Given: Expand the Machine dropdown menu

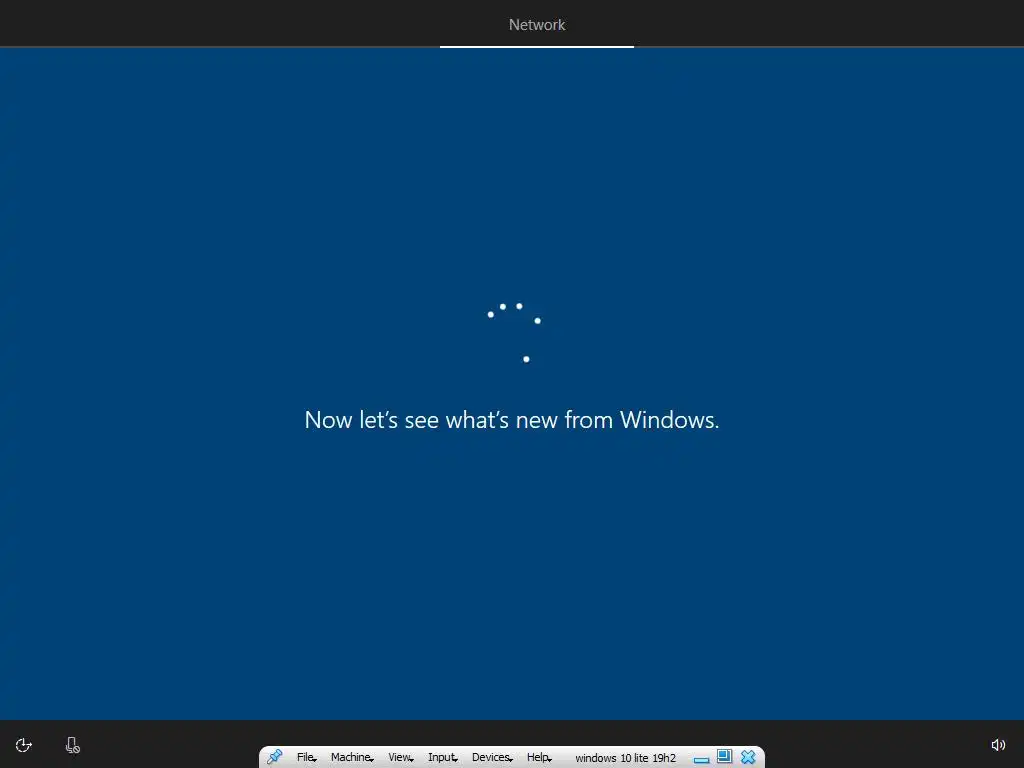Looking at the screenshot, I should tap(352, 757).
